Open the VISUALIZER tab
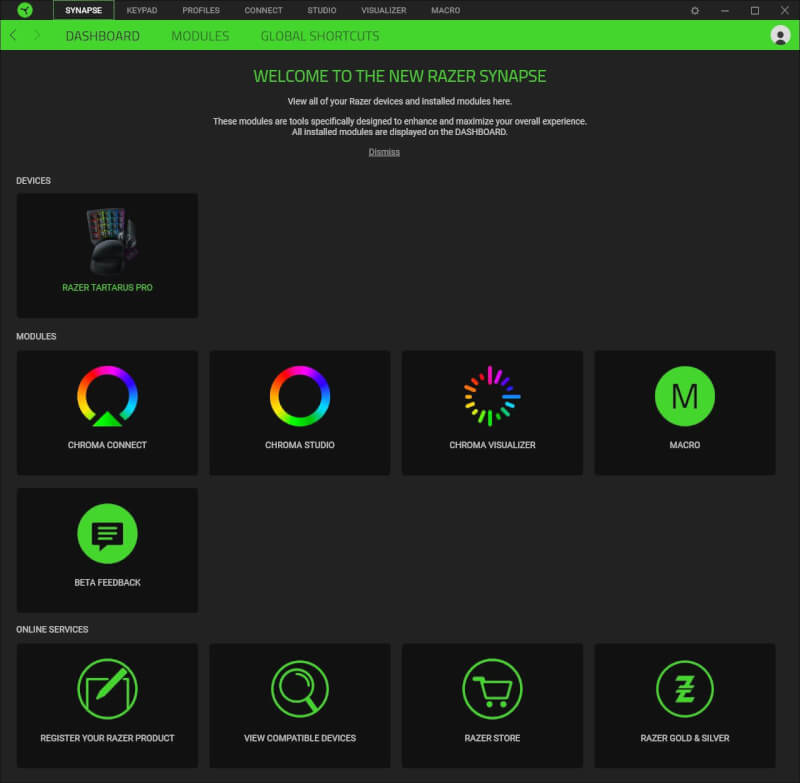The image size is (800, 783). pos(384,10)
